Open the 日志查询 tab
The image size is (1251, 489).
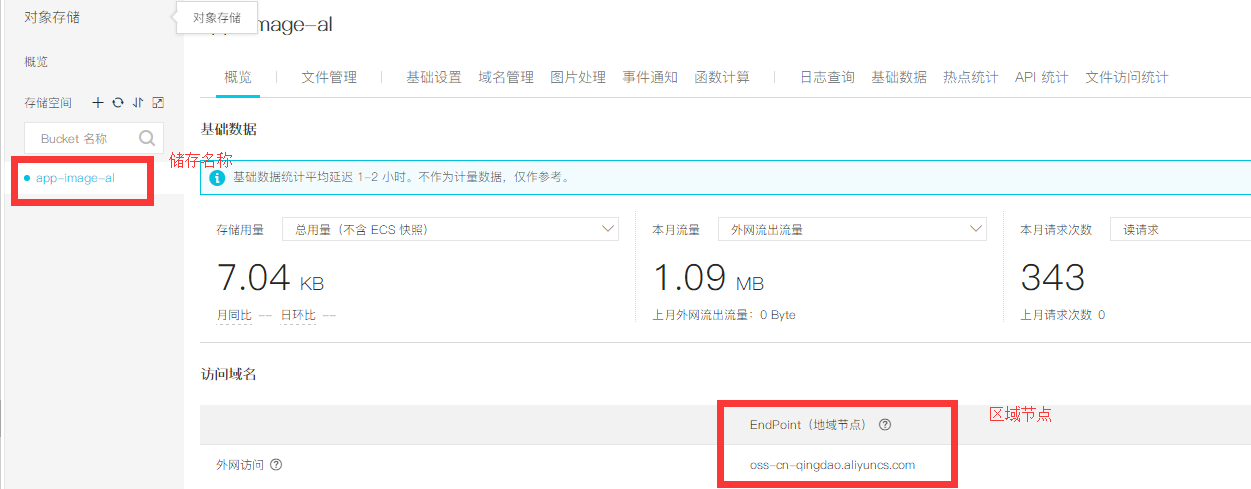827,77
